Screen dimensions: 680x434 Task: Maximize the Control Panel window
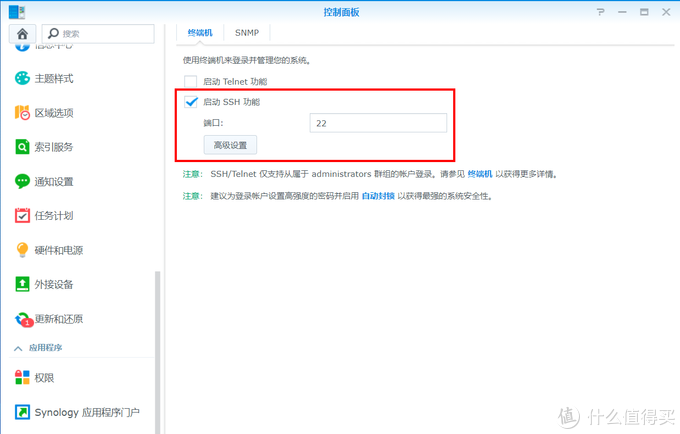tap(644, 12)
